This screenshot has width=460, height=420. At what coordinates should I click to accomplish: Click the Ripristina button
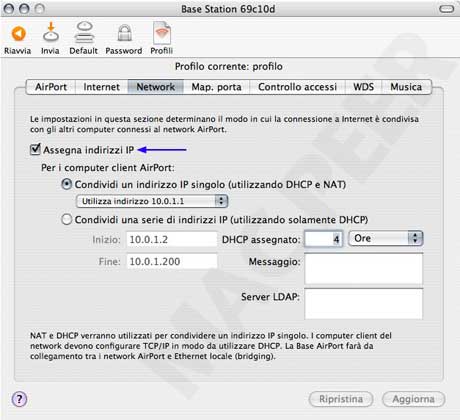[341, 399]
